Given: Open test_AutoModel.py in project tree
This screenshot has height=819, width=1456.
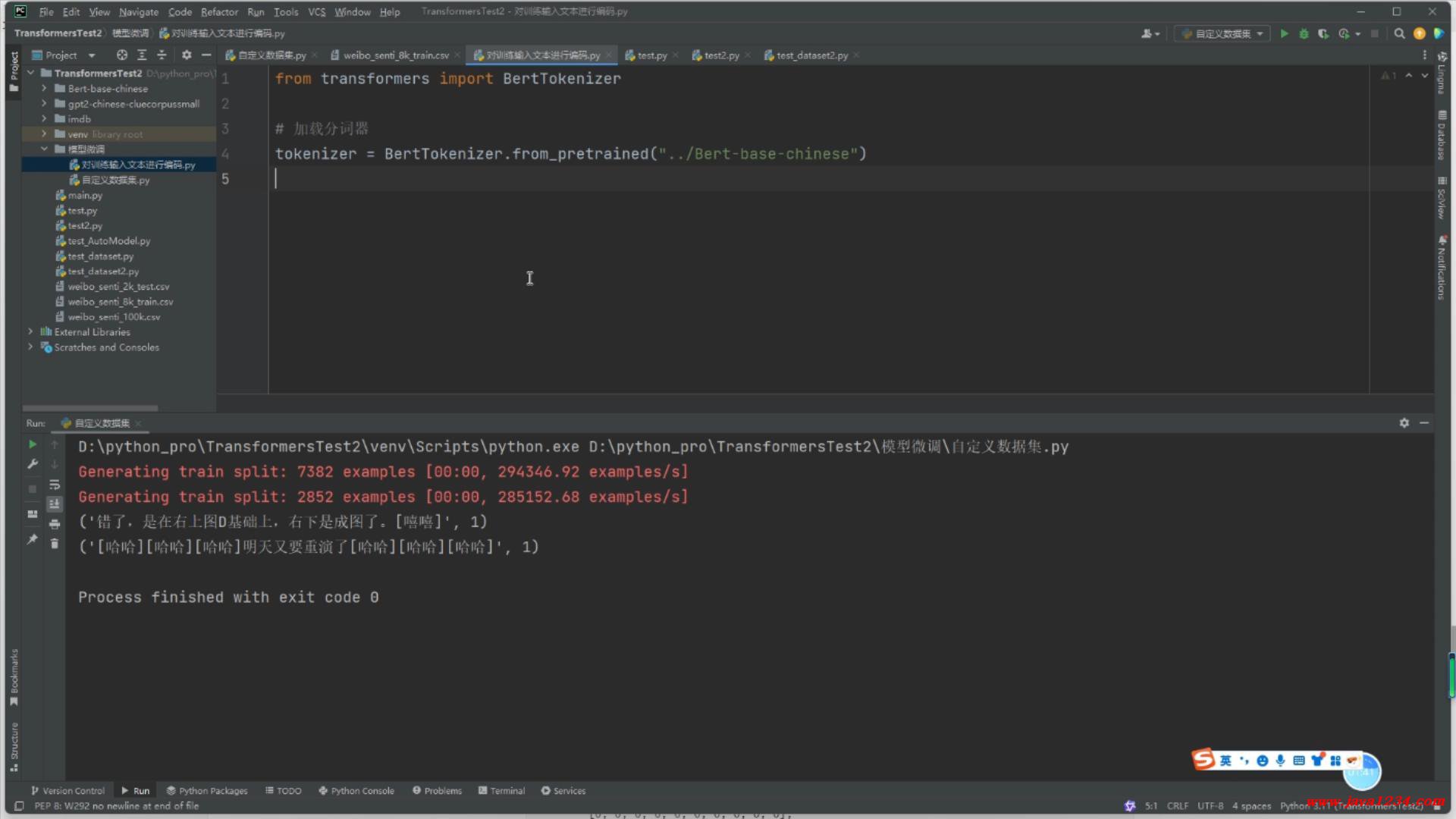Looking at the screenshot, I should click(109, 241).
